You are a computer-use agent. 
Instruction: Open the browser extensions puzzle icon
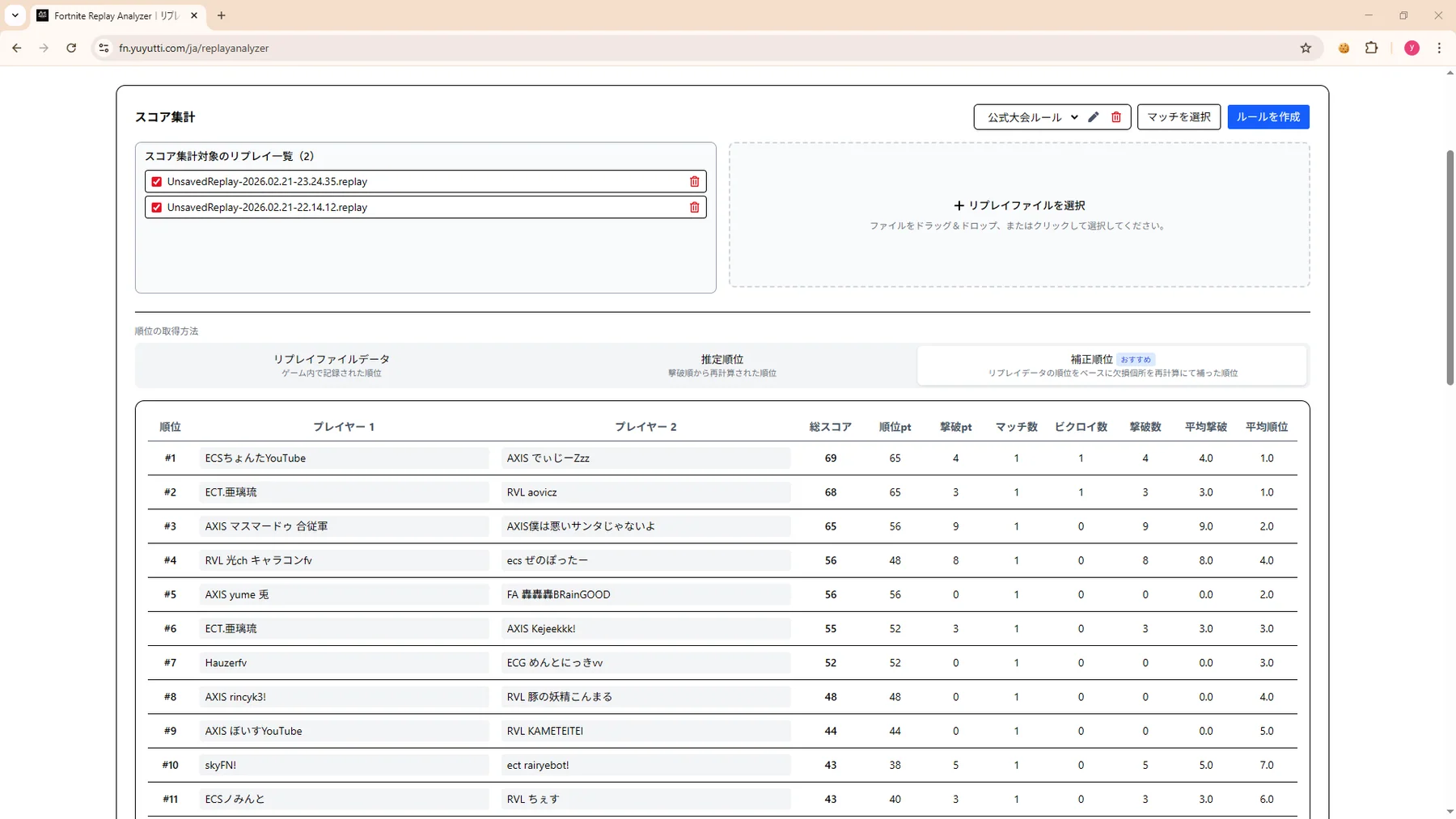[x=1371, y=49]
